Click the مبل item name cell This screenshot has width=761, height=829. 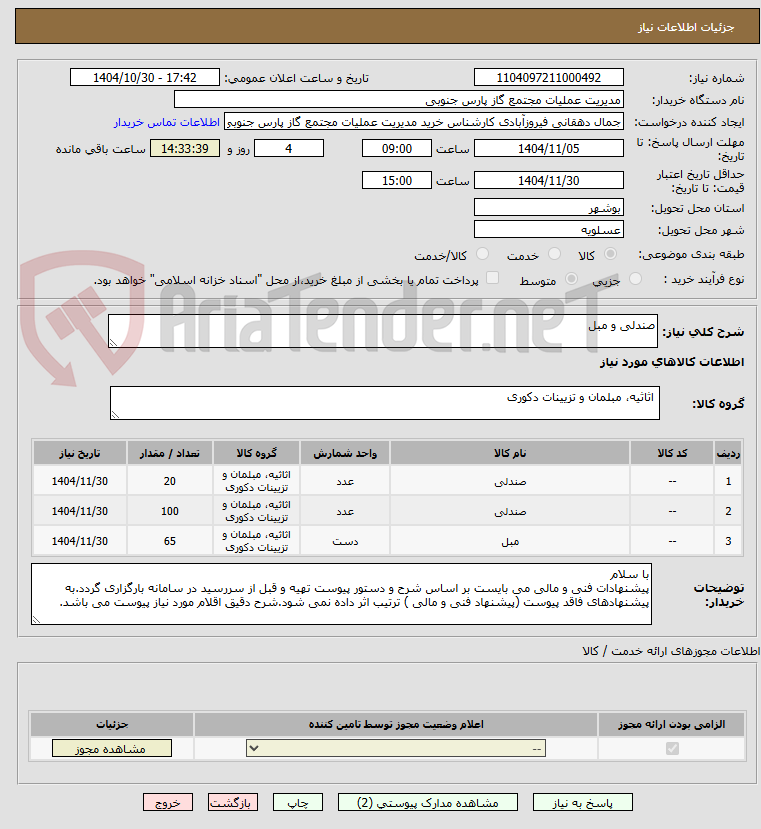pyautogui.click(x=510, y=541)
